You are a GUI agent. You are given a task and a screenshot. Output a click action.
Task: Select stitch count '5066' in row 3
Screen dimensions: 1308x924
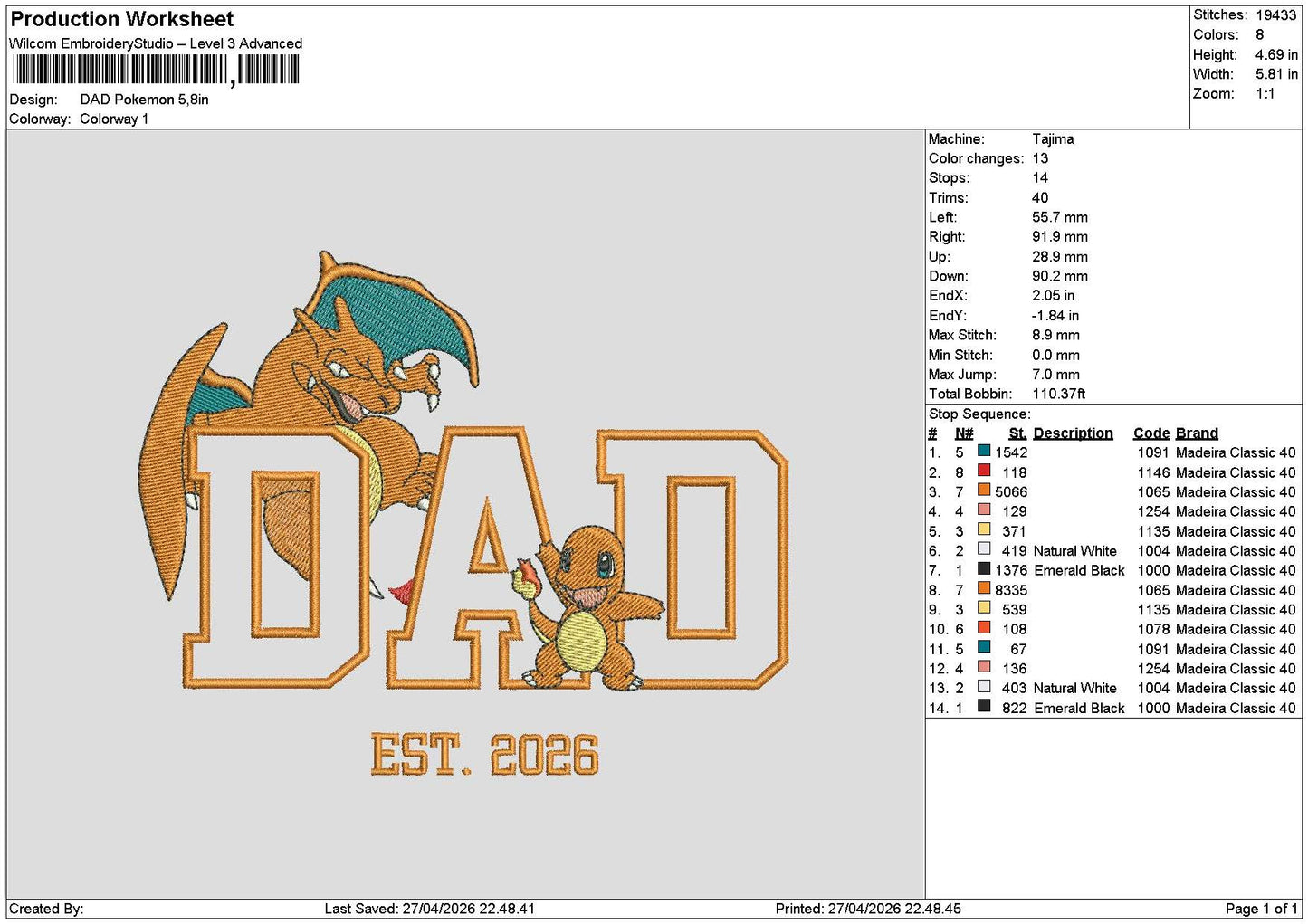tap(1011, 492)
